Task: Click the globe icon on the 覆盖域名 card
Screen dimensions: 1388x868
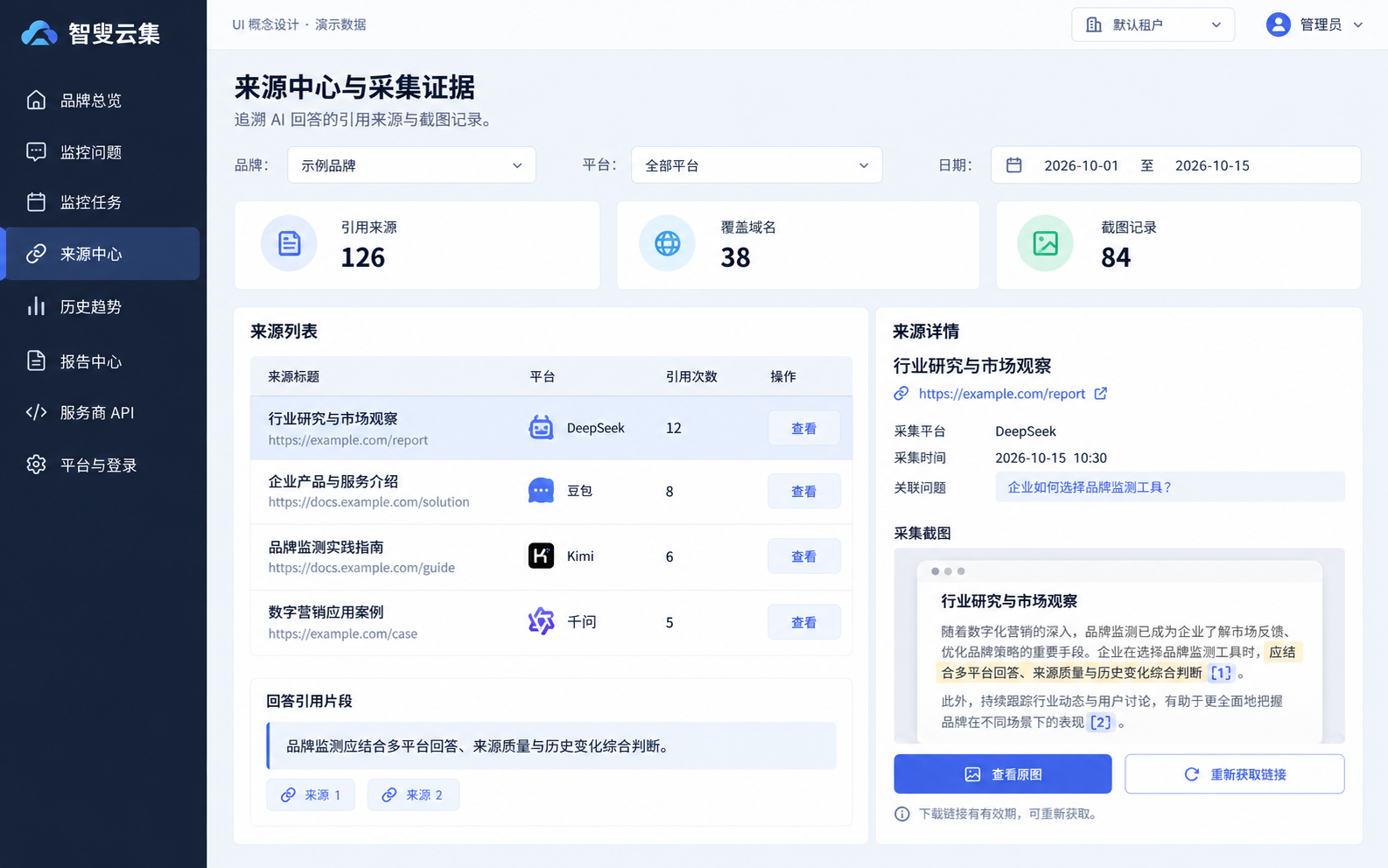Action: [x=668, y=243]
